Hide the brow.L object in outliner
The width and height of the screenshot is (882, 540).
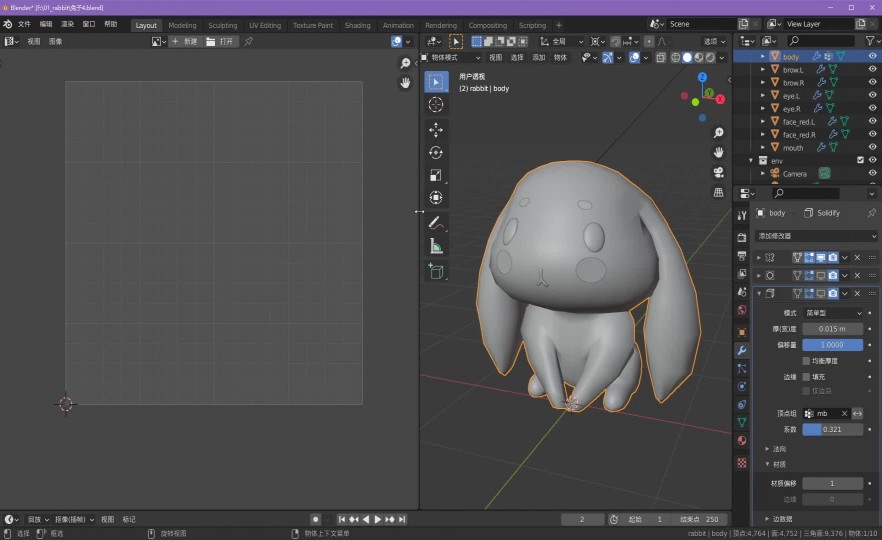point(872,69)
